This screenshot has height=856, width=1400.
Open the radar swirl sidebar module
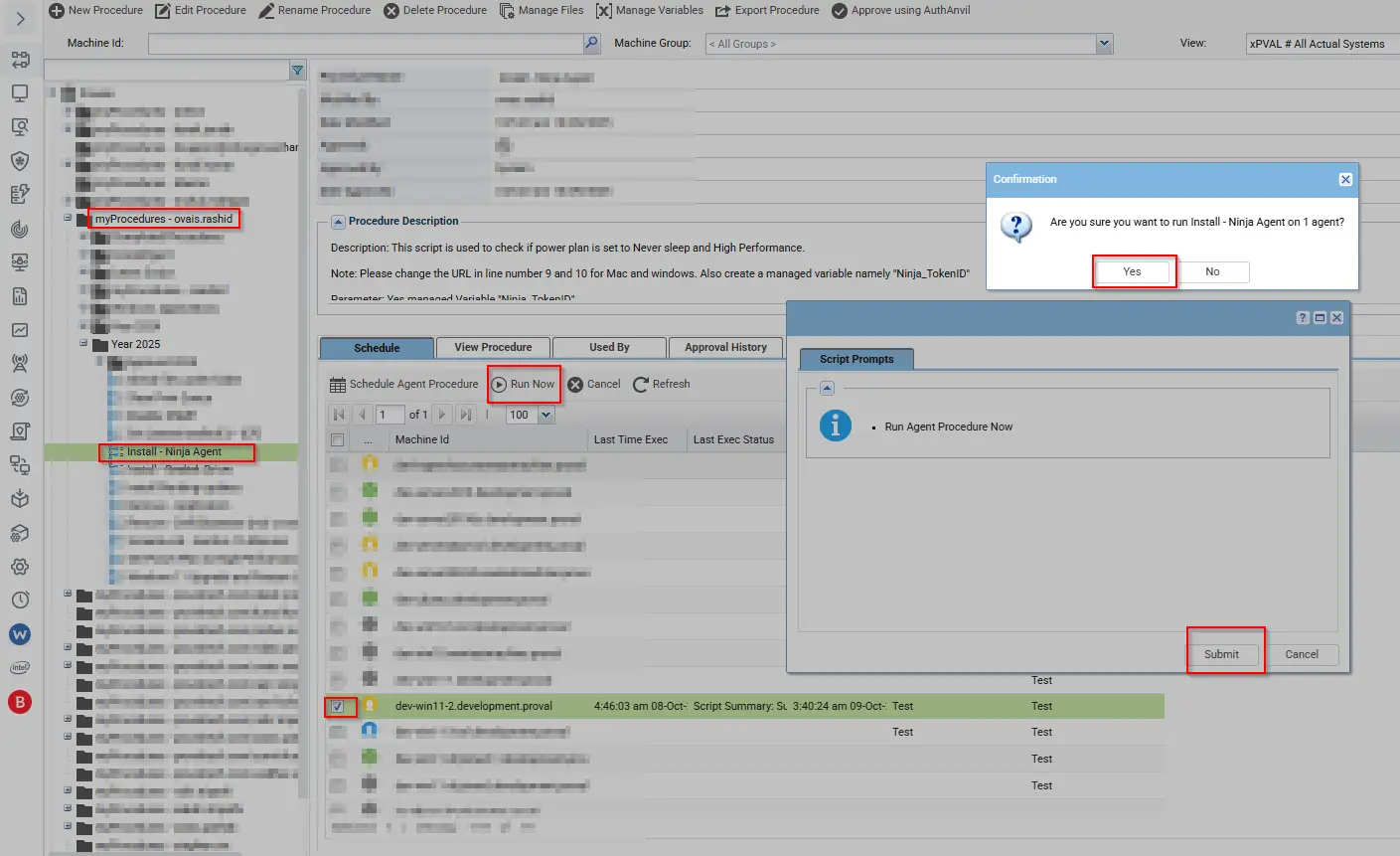pyautogui.click(x=20, y=228)
